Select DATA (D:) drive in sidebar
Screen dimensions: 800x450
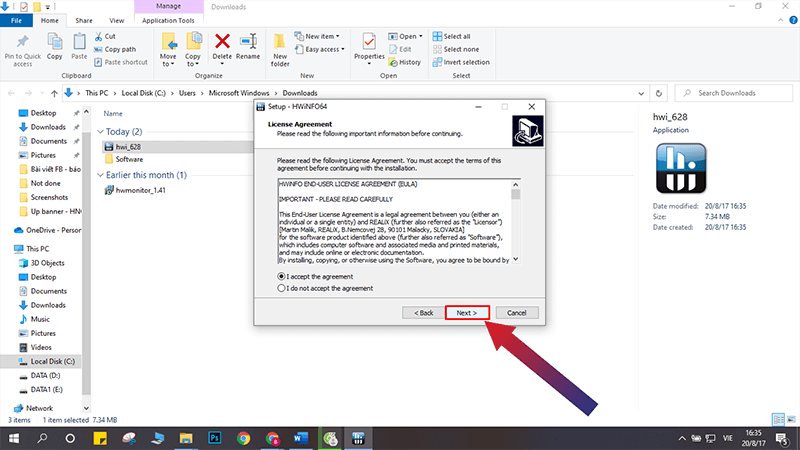pos(40,376)
